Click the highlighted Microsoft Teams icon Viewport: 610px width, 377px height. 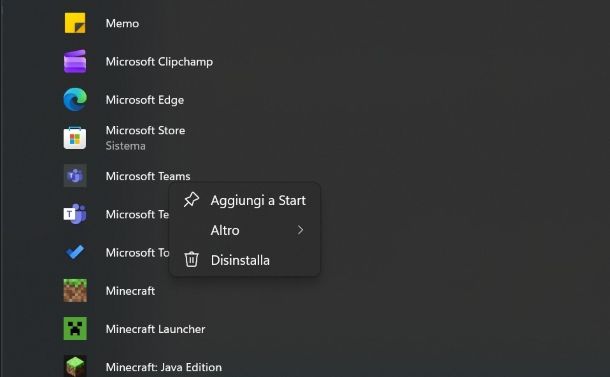[x=75, y=176]
